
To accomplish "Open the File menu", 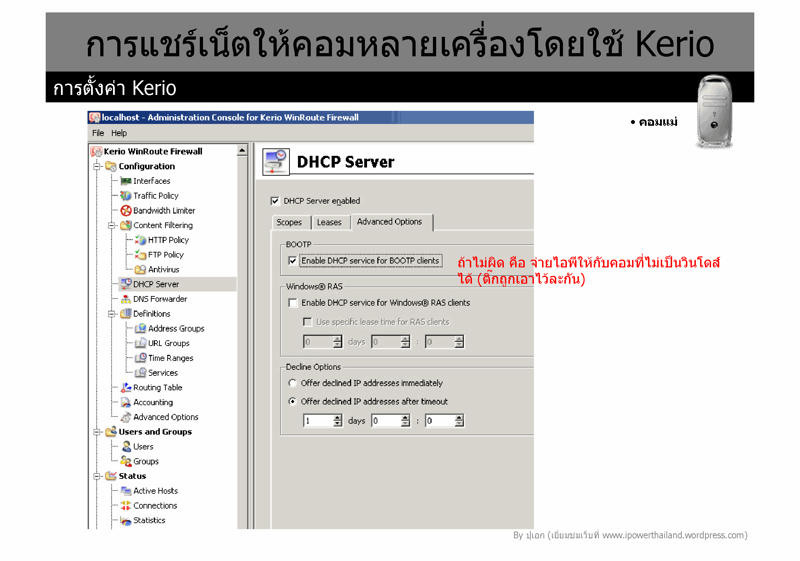I will (x=98, y=133).
